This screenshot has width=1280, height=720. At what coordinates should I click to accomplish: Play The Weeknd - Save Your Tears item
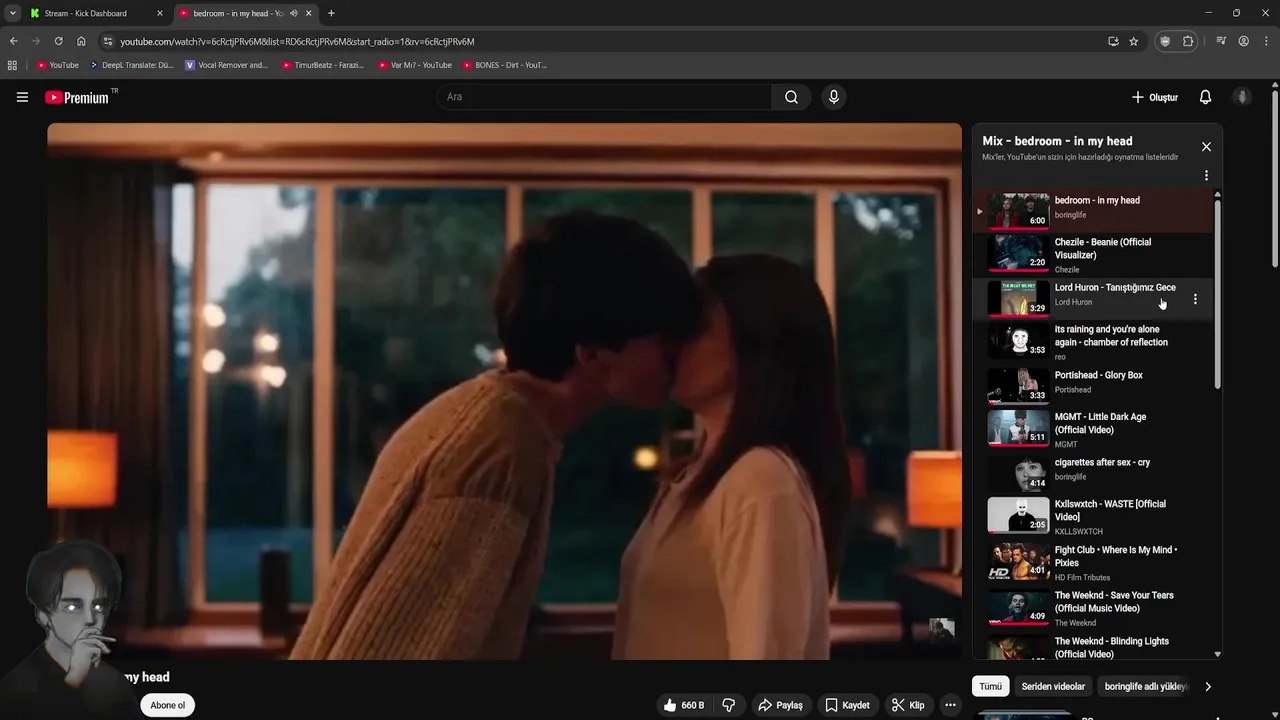click(x=1093, y=608)
